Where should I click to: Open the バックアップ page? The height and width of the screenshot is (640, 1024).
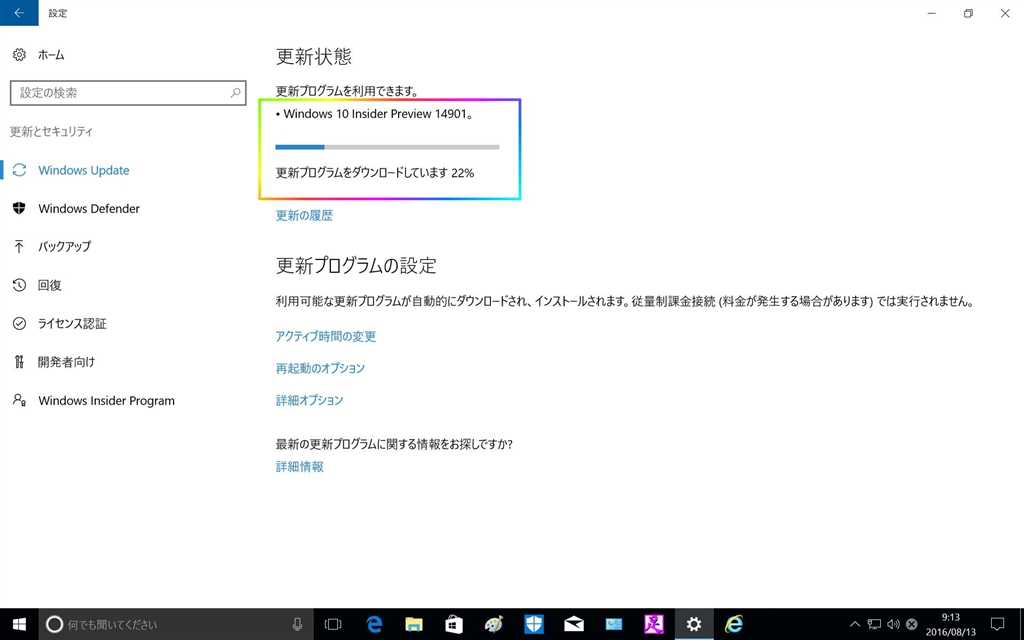point(64,247)
